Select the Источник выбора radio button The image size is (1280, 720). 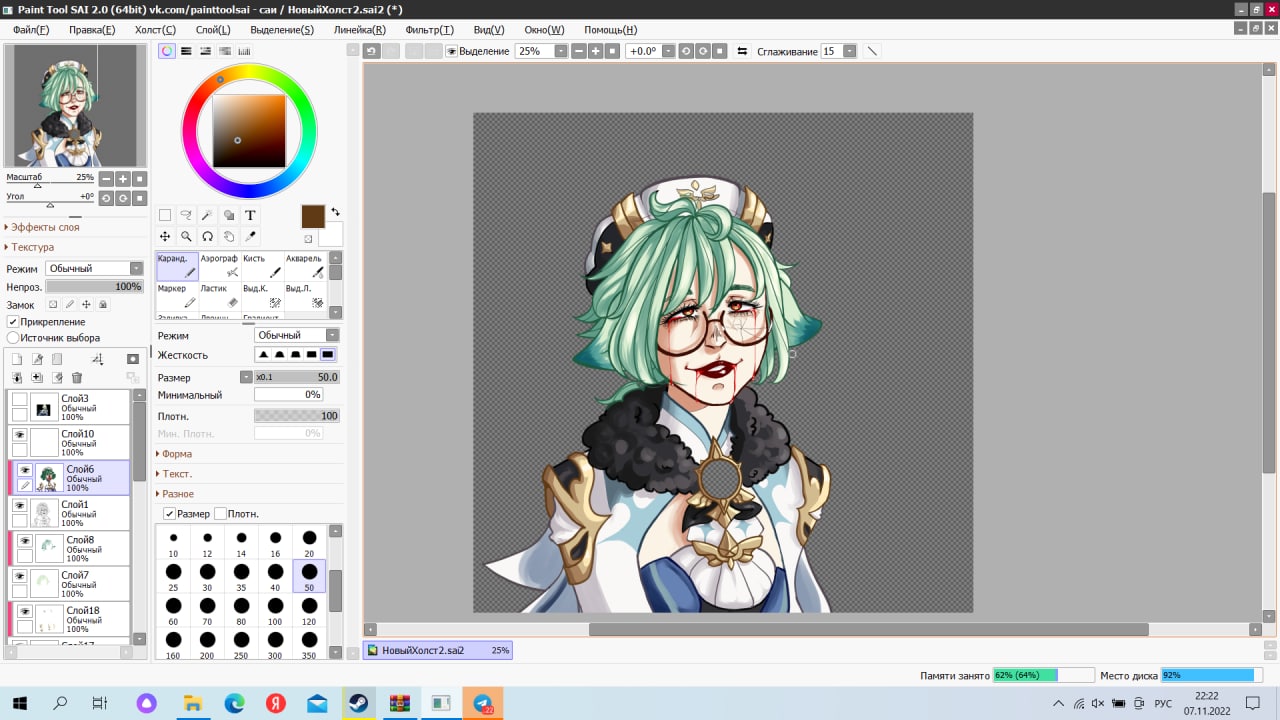pos(13,338)
